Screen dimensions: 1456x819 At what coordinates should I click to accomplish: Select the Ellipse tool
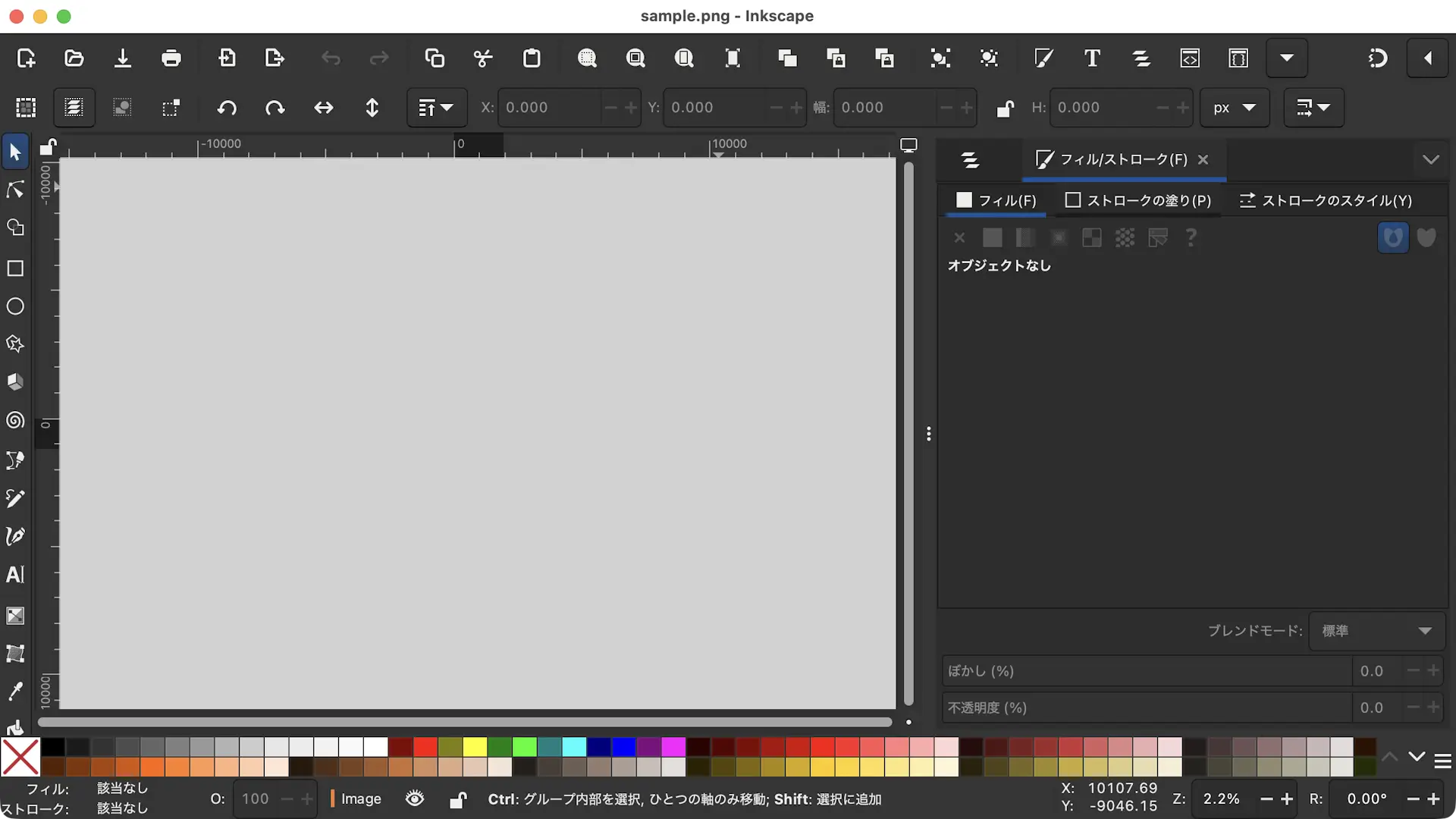tap(15, 306)
